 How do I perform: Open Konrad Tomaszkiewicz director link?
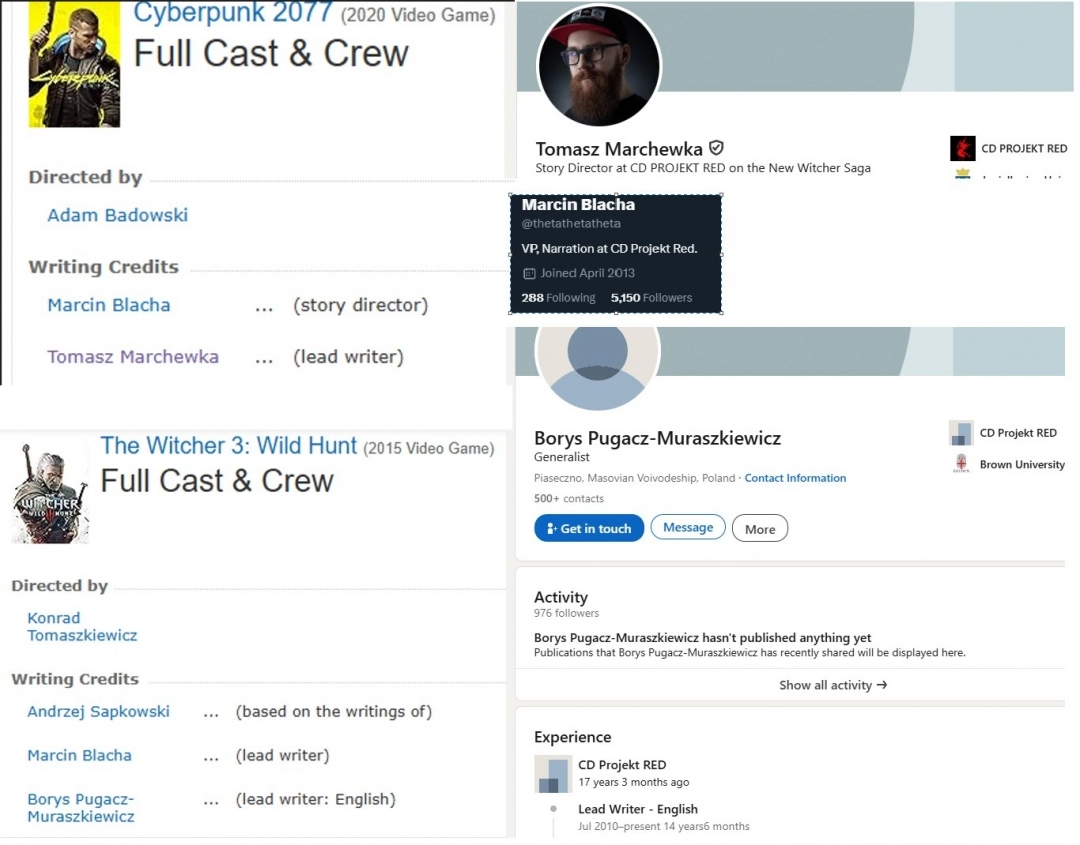82,627
